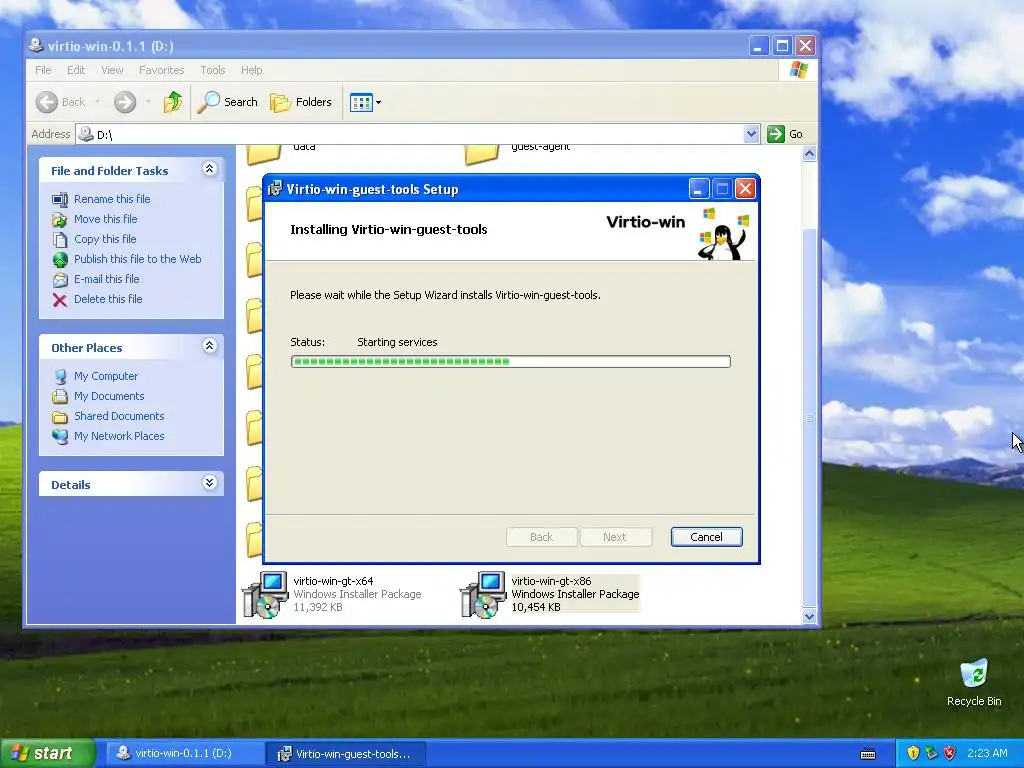The image size is (1024, 768).
Task: Open the File menu in Explorer
Action: [43, 70]
